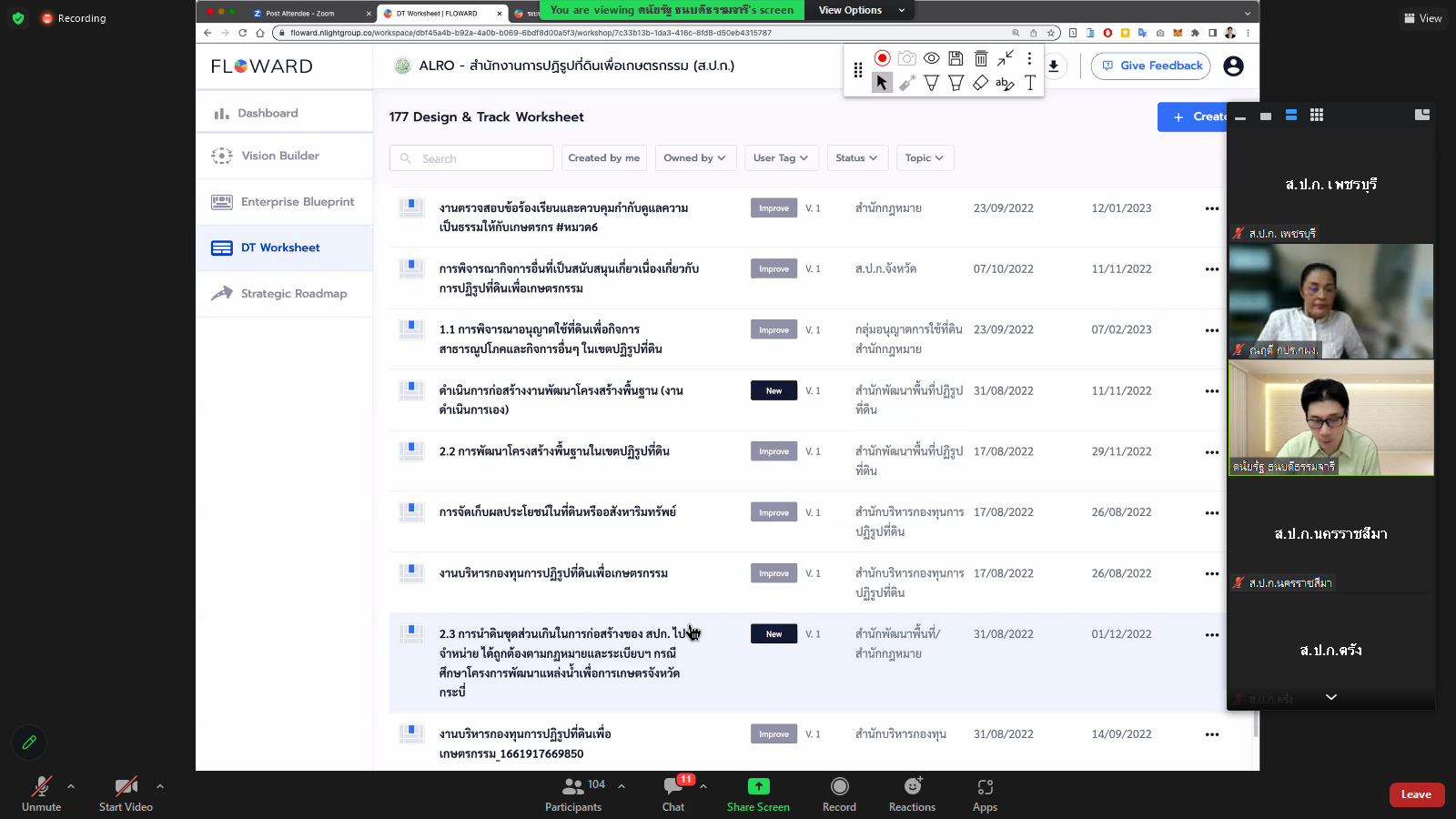Unmute the microphone in Zoom
Viewport: 1456px width, 819px height.
(x=41, y=794)
